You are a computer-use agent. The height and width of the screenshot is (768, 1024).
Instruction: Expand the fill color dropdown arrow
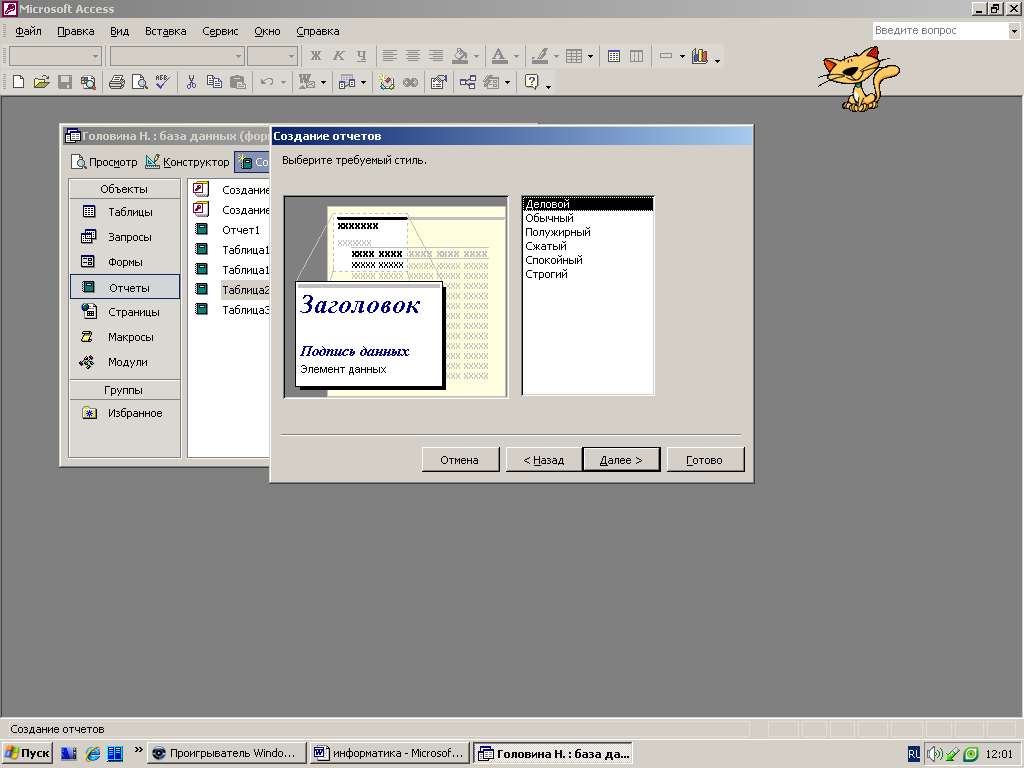476,56
